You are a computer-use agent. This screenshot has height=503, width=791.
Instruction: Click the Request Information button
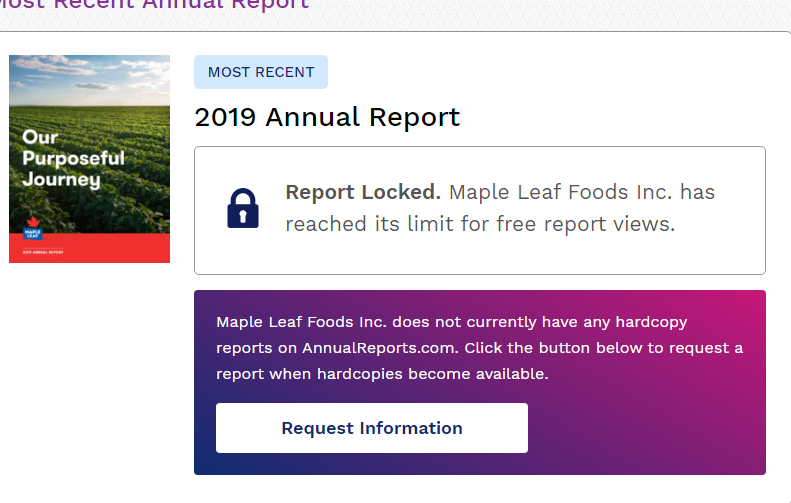tap(372, 428)
